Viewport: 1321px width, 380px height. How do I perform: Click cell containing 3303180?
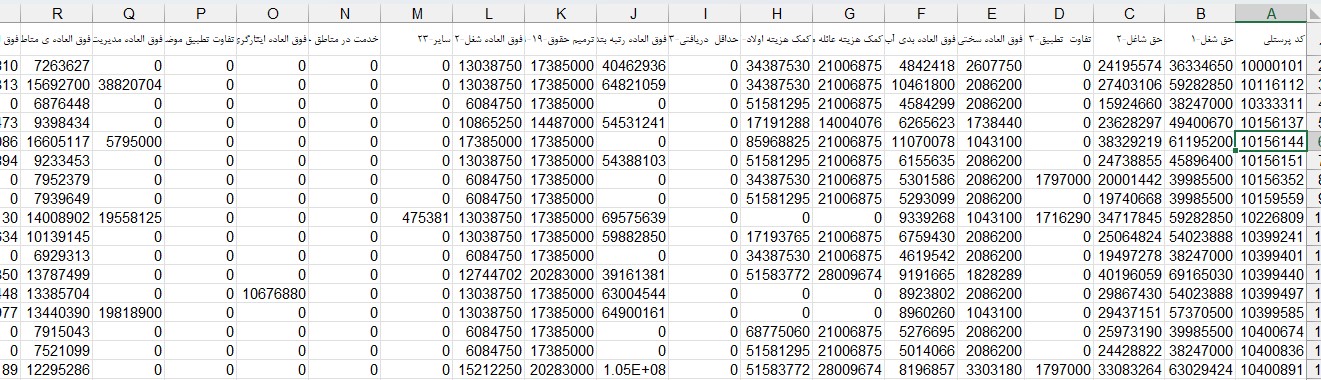990,370
